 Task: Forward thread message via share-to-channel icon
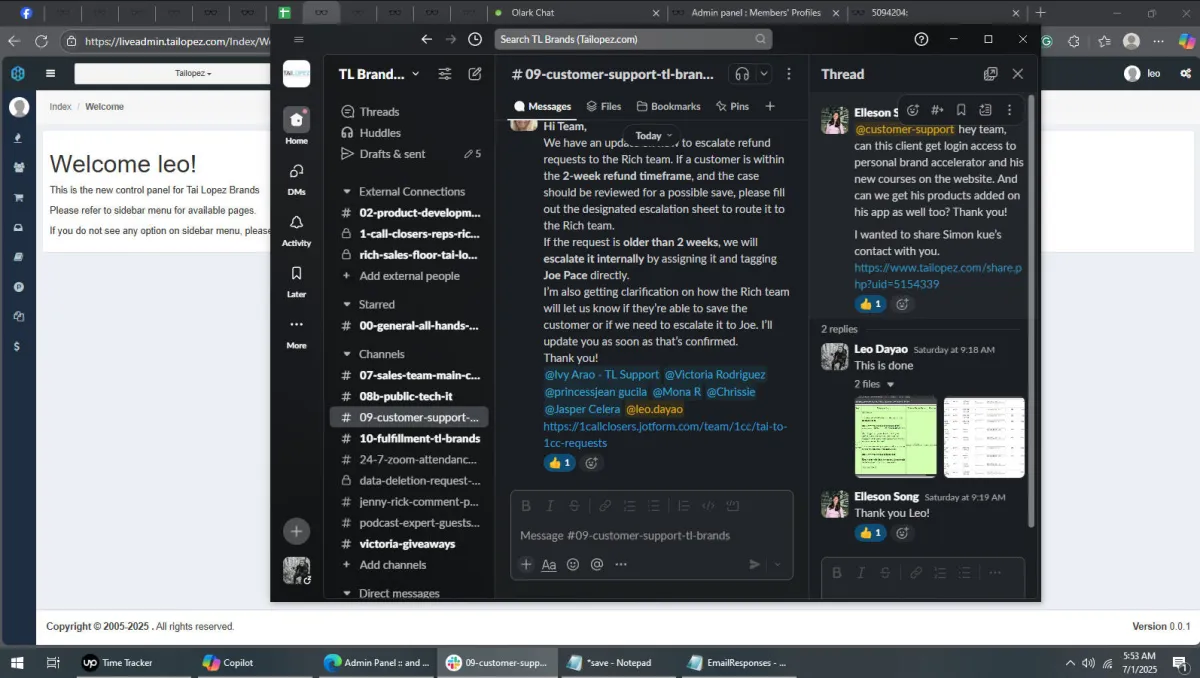click(x=937, y=110)
